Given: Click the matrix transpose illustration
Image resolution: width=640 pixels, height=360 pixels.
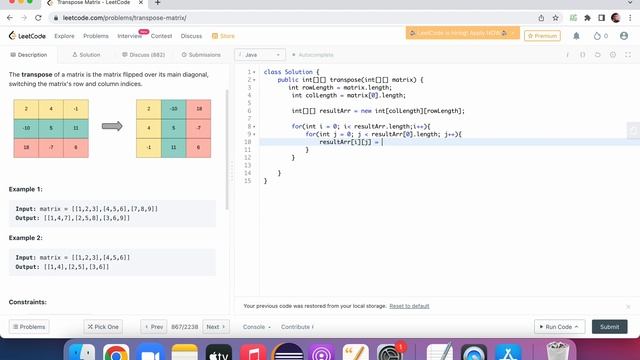Looking at the screenshot, I should point(112,128).
